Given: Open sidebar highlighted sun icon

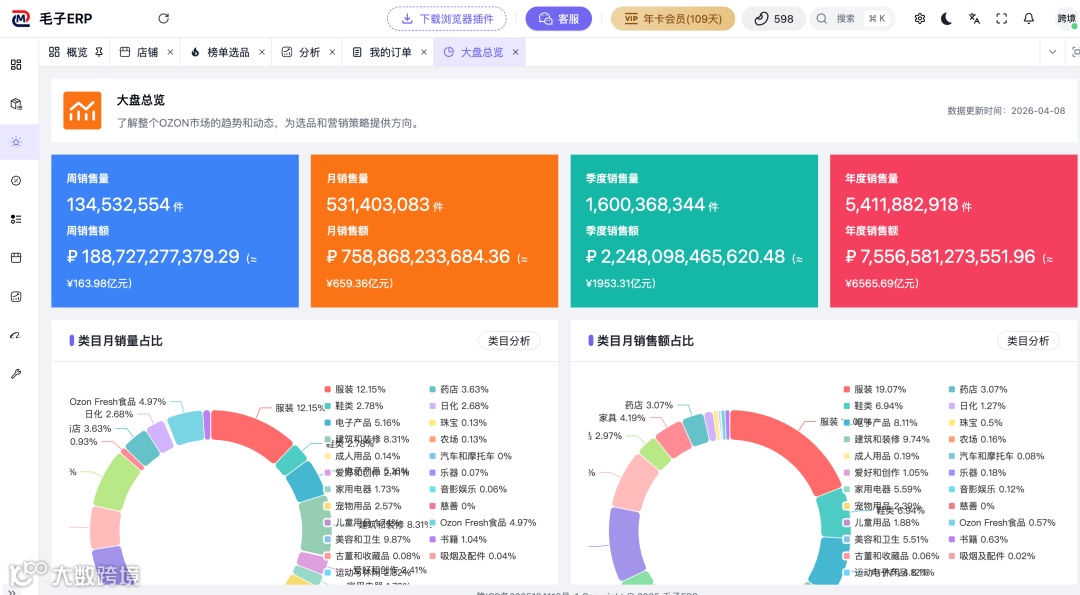Looking at the screenshot, I should (x=16, y=142).
